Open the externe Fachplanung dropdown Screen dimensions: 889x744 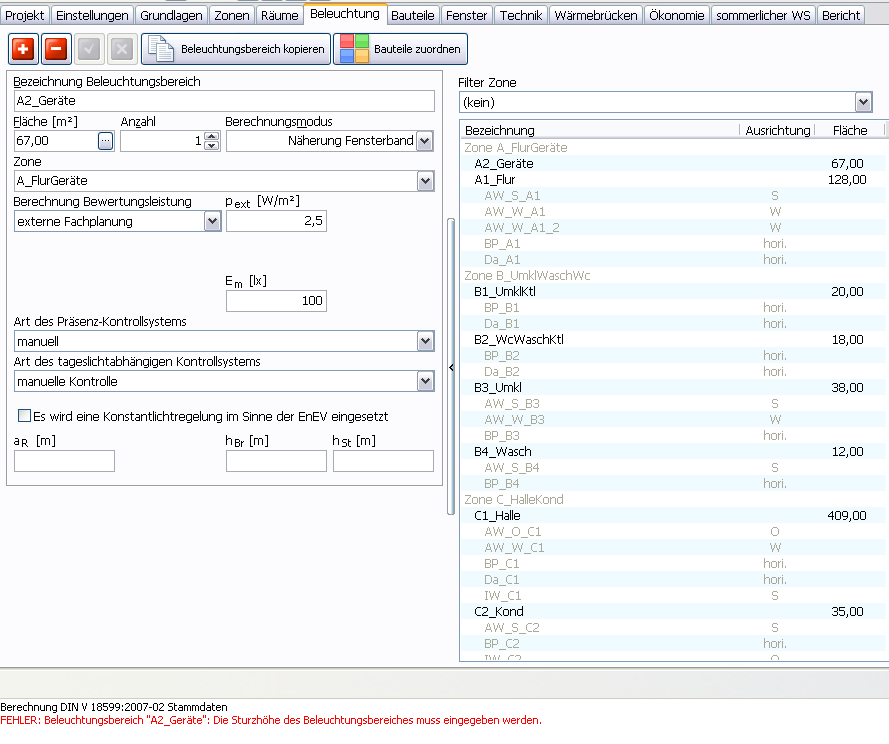tap(212, 221)
